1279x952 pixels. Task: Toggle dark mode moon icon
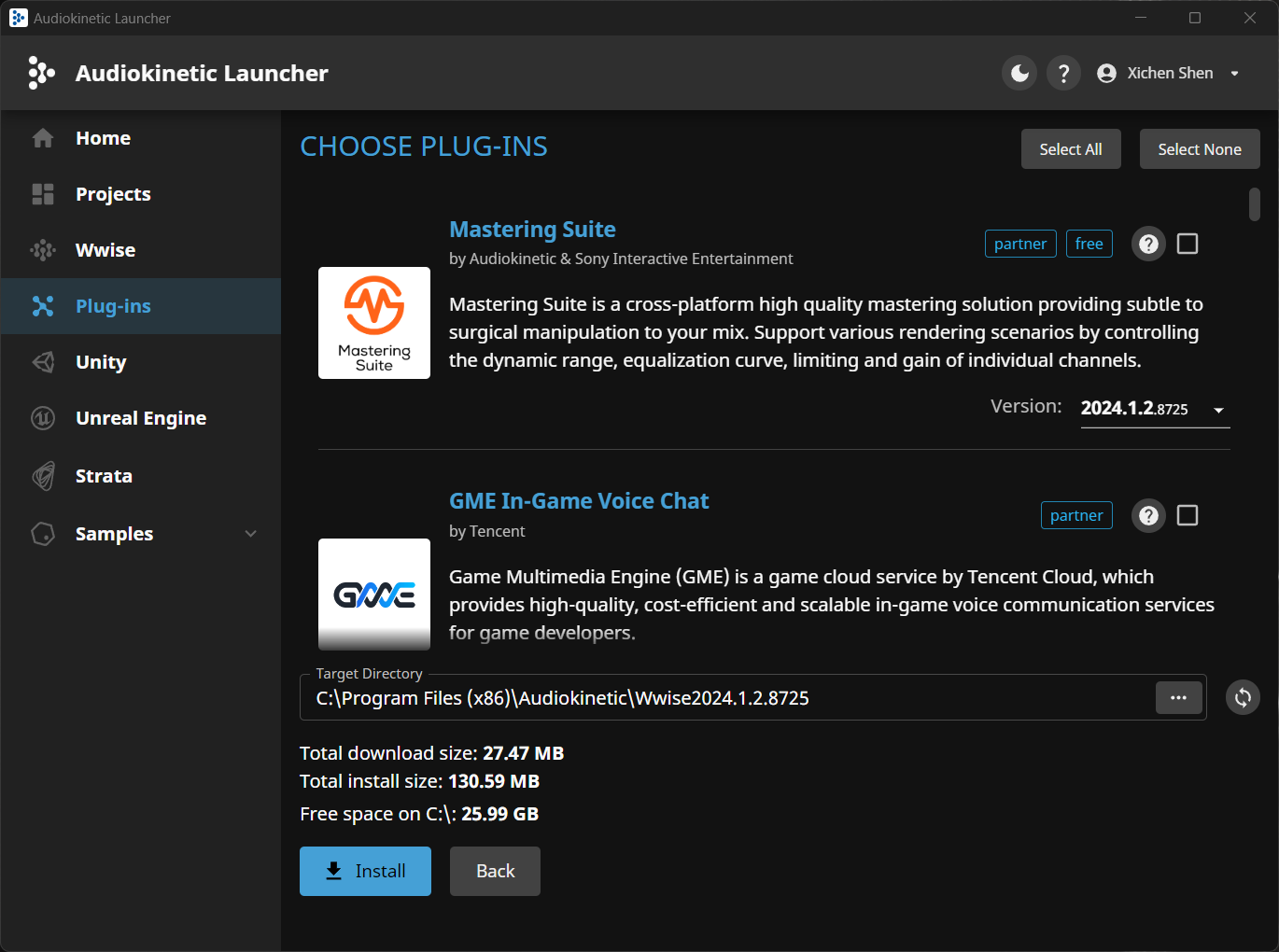coord(1019,73)
